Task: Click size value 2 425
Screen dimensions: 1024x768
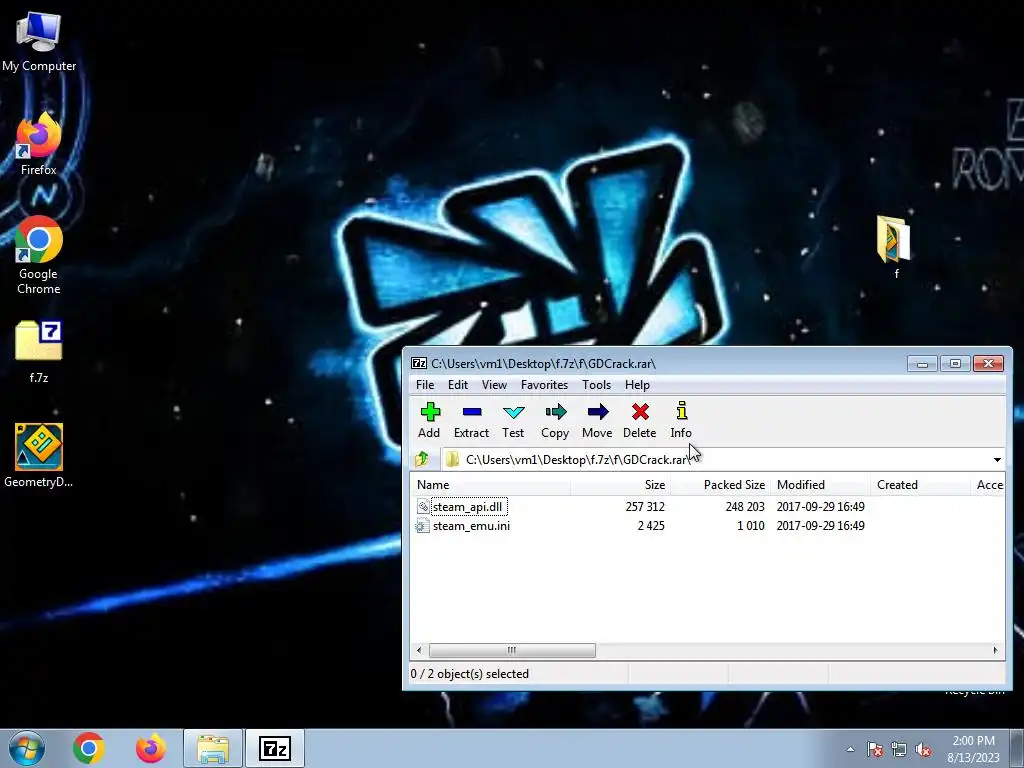Action: [x=651, y=526]
